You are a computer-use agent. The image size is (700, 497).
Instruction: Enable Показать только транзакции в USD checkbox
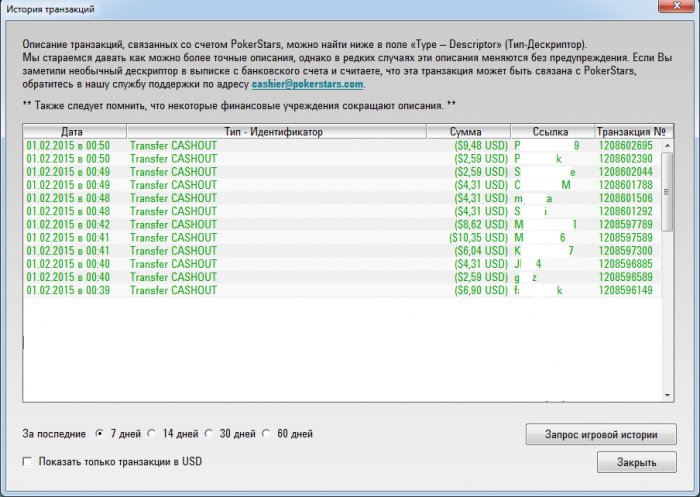tap(28, 461)
